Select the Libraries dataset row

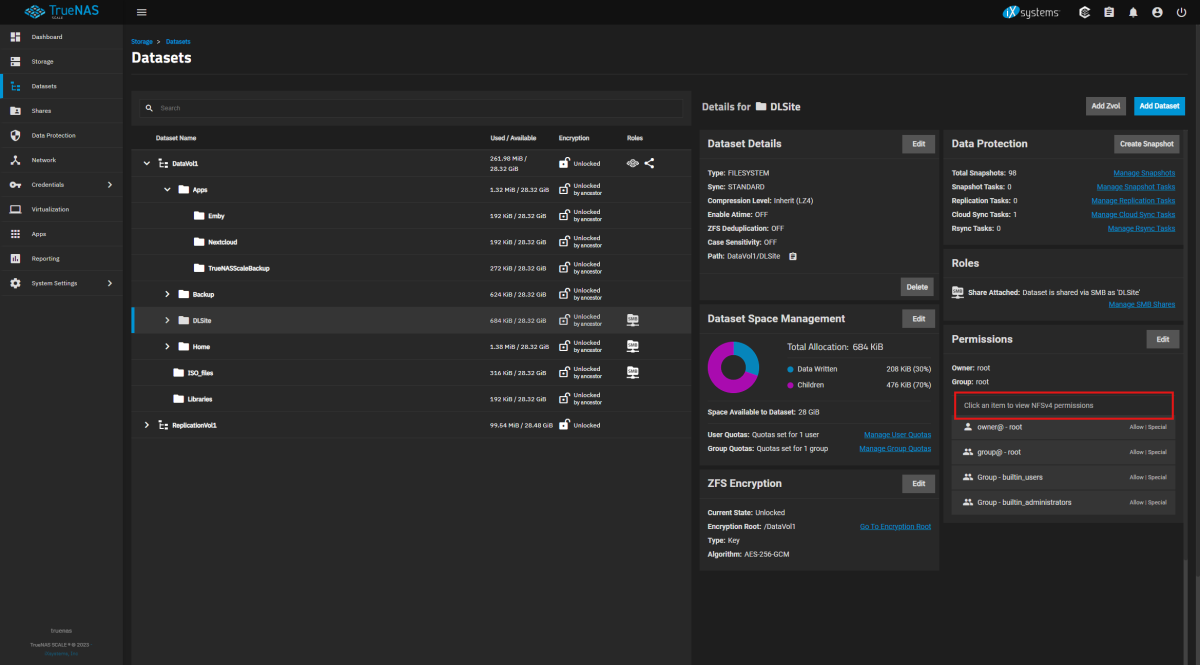tap(411, 399)
